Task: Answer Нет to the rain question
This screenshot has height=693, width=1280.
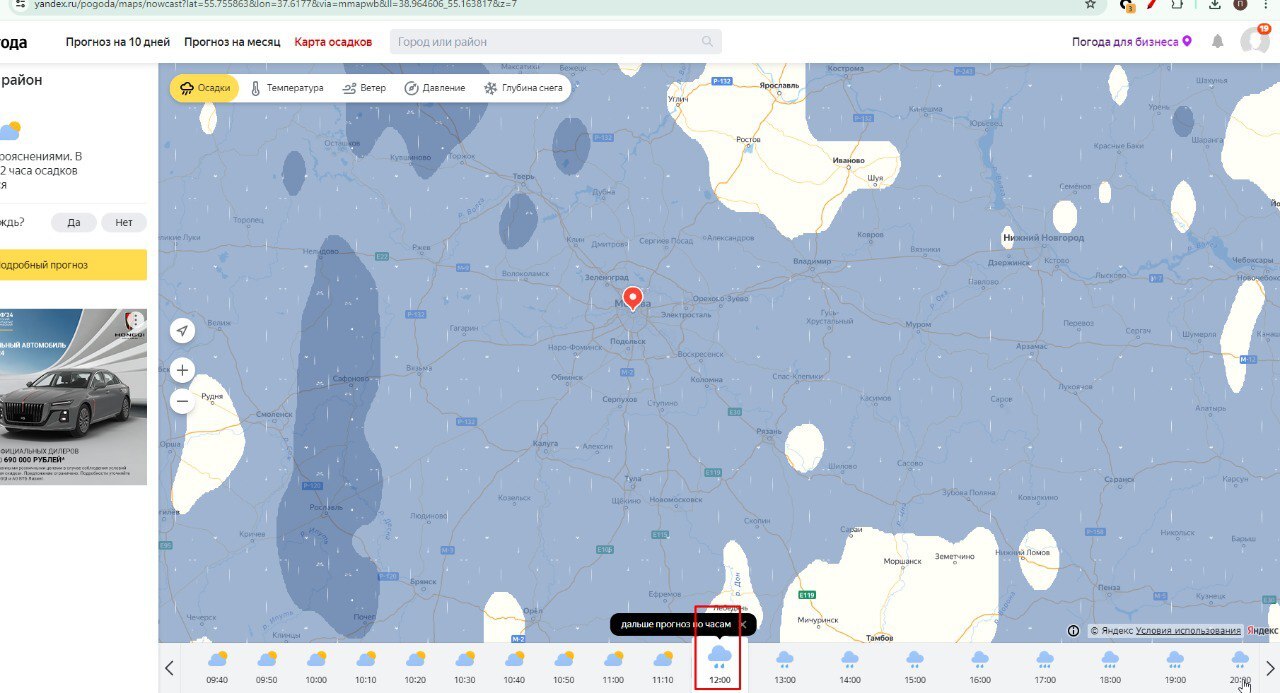Action: 124,223
